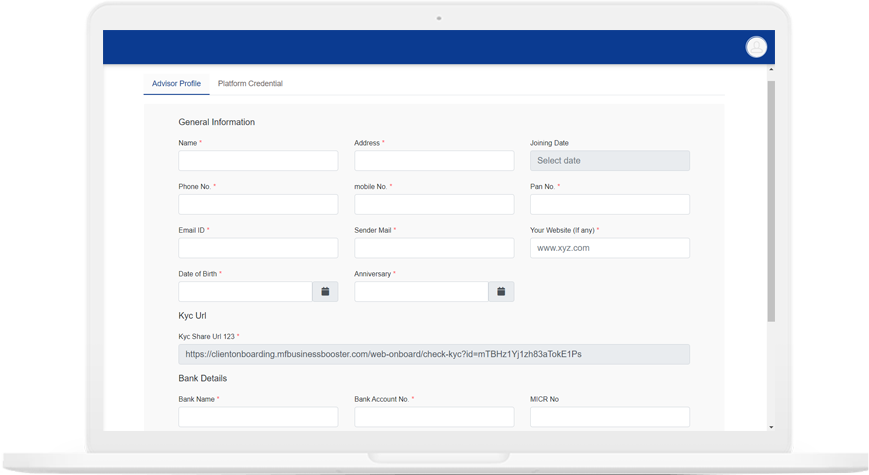The width and height of the screenshot is (869, 475).
Task: Click the user profile avatar icon
Action: point(756,47)
